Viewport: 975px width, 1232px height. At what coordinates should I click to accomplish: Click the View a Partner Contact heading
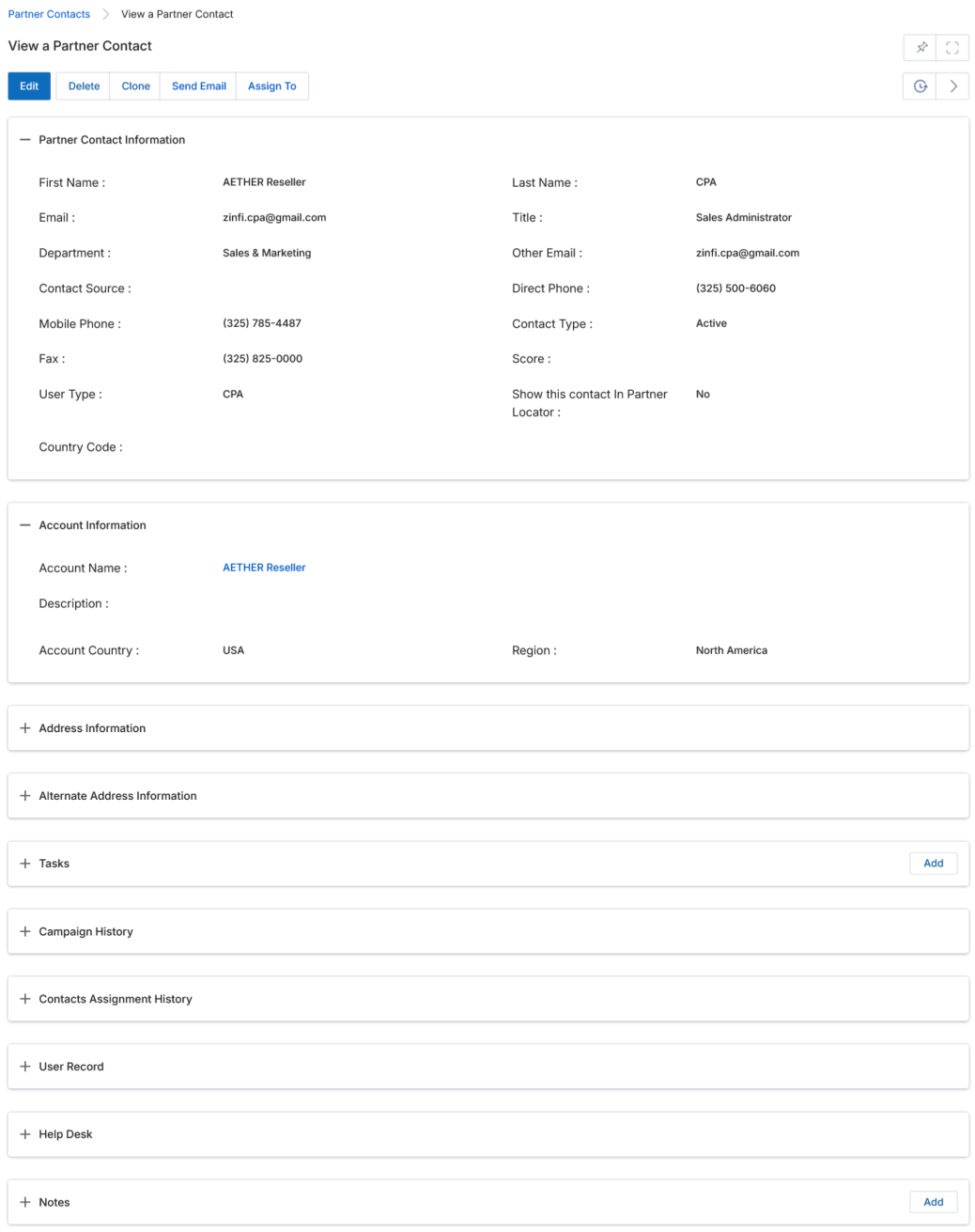(x=80, y=46)
